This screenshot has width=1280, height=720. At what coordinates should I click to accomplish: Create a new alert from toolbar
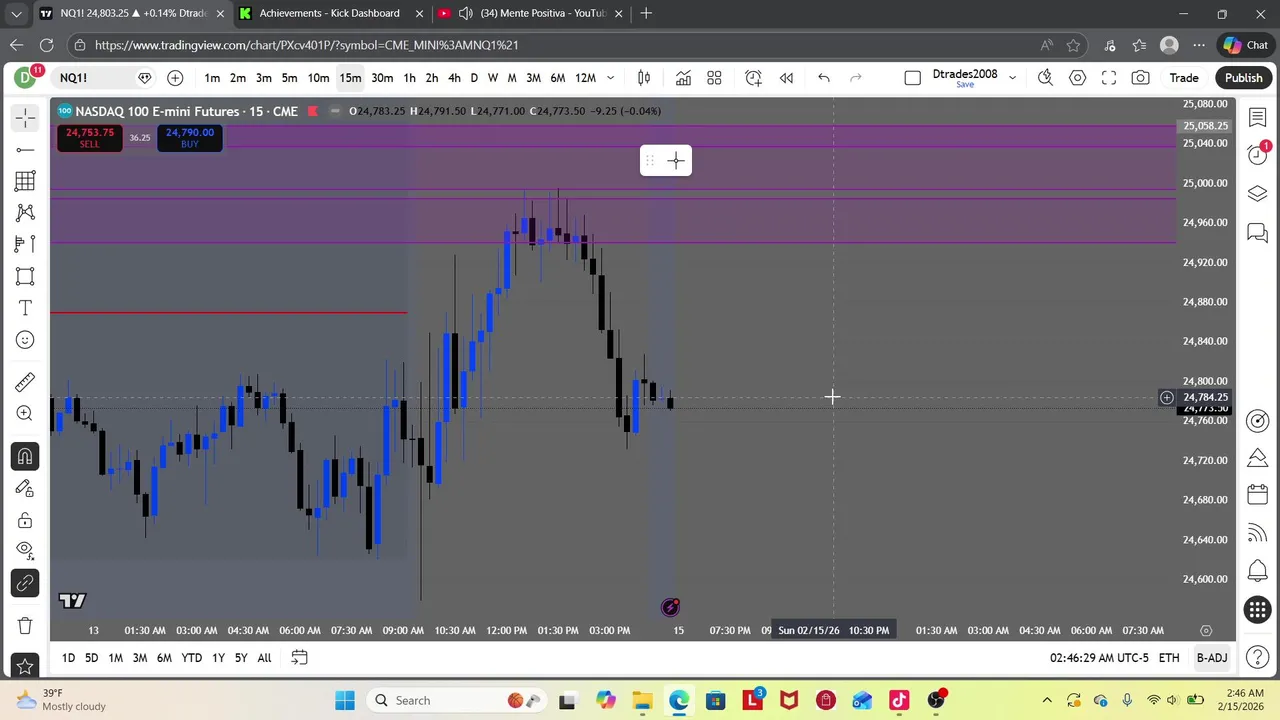pyautogui.click(x=754, y=78)
